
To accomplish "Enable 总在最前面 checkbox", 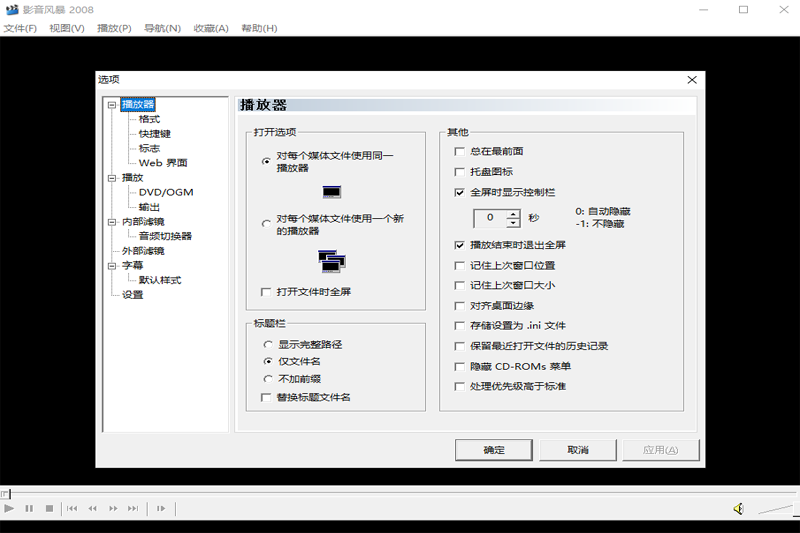I will click(459, 151).
